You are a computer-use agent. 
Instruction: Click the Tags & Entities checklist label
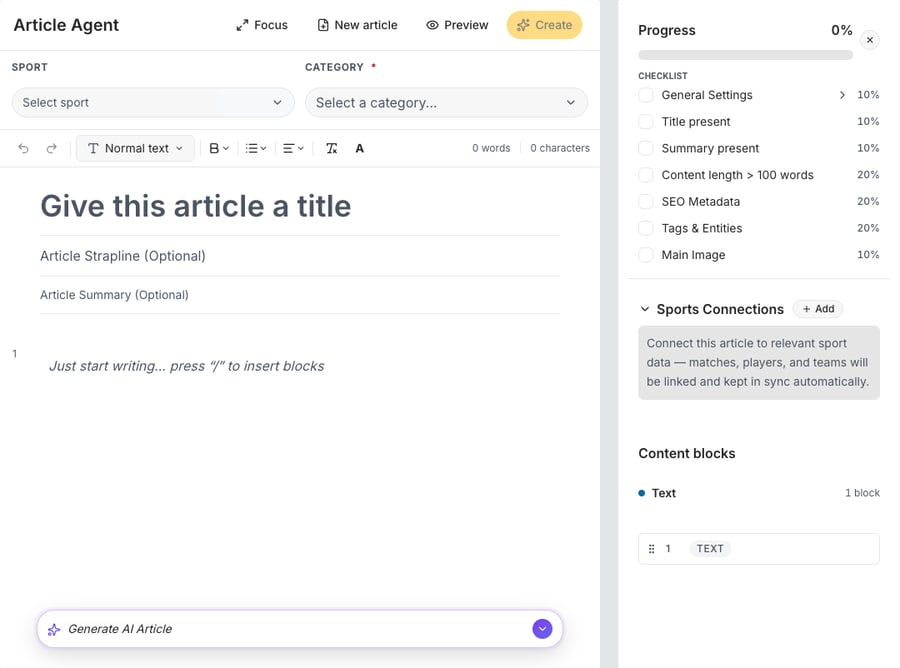[702, 228]
